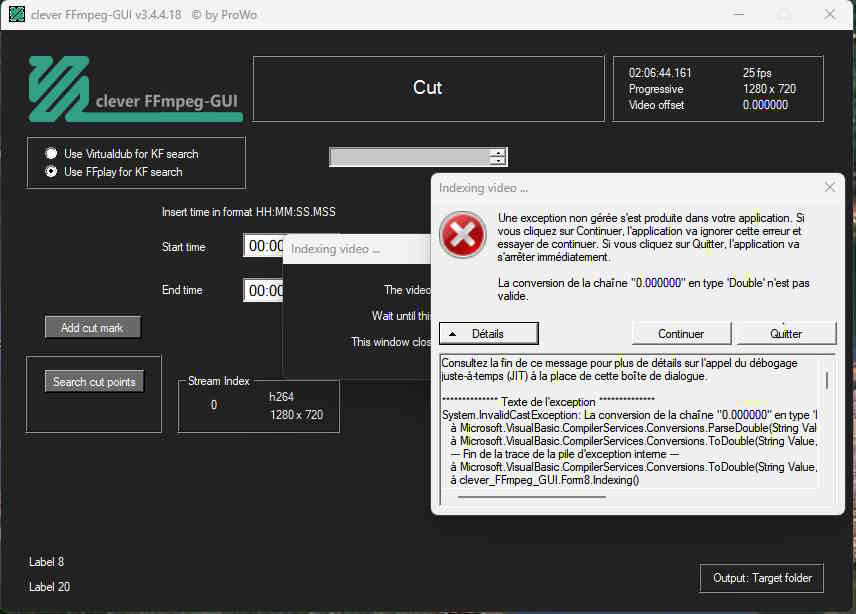Click the clever FFmpeg-GUI logo
This screenshot has width=856, height=614.
135,89
